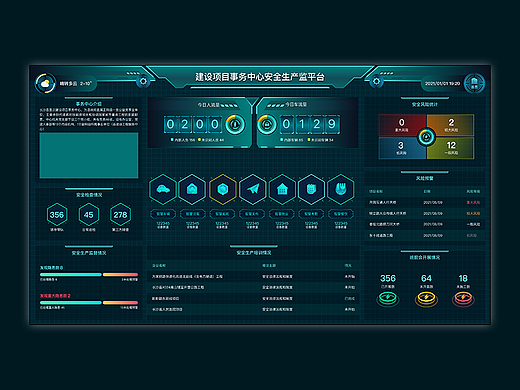The width and height of the screenshot is (520, 390).
Task: Click the pill button beneath the envelope icon
Action: (192, 214)
